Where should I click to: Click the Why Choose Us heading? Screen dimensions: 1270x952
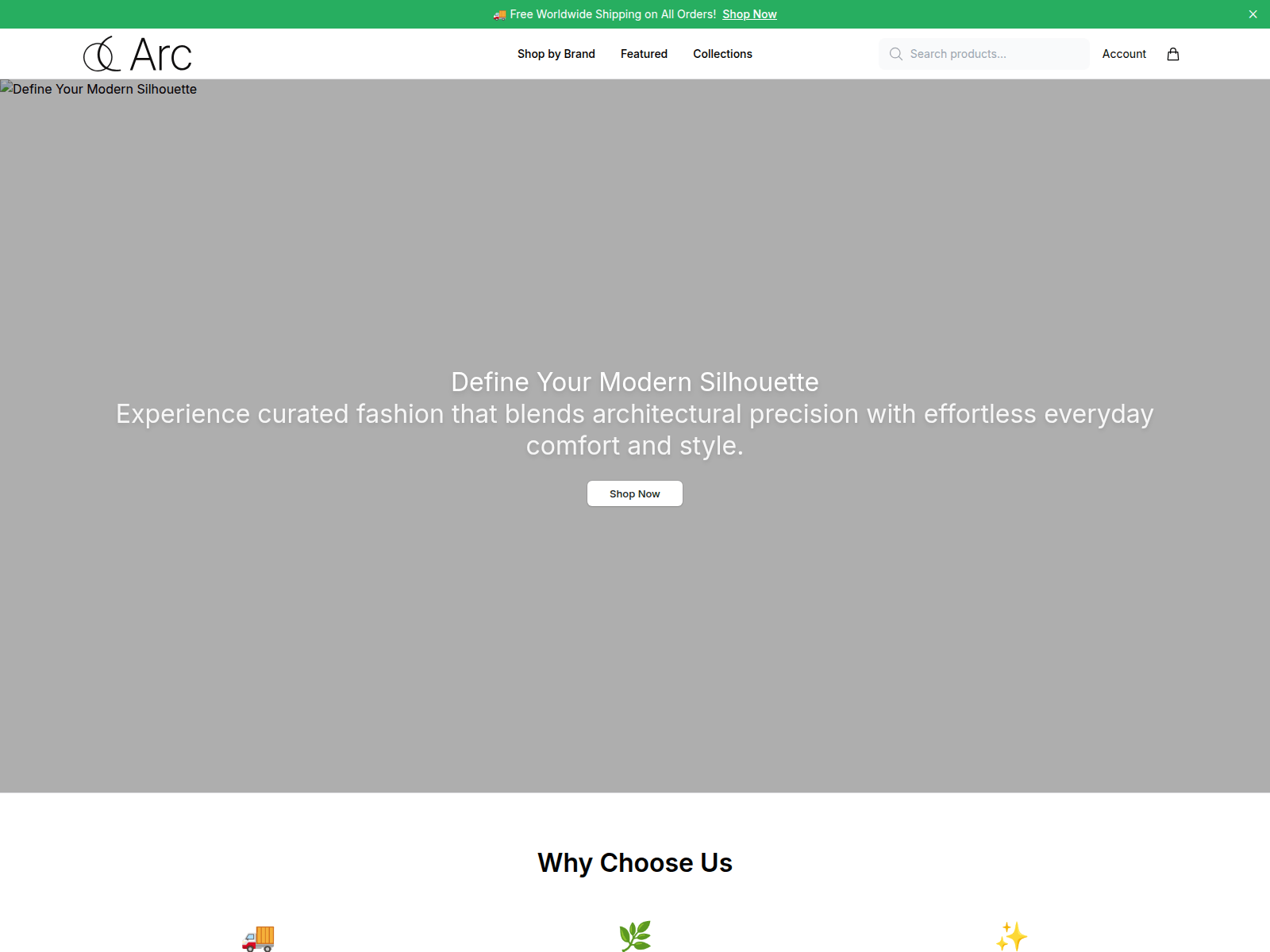635,863
